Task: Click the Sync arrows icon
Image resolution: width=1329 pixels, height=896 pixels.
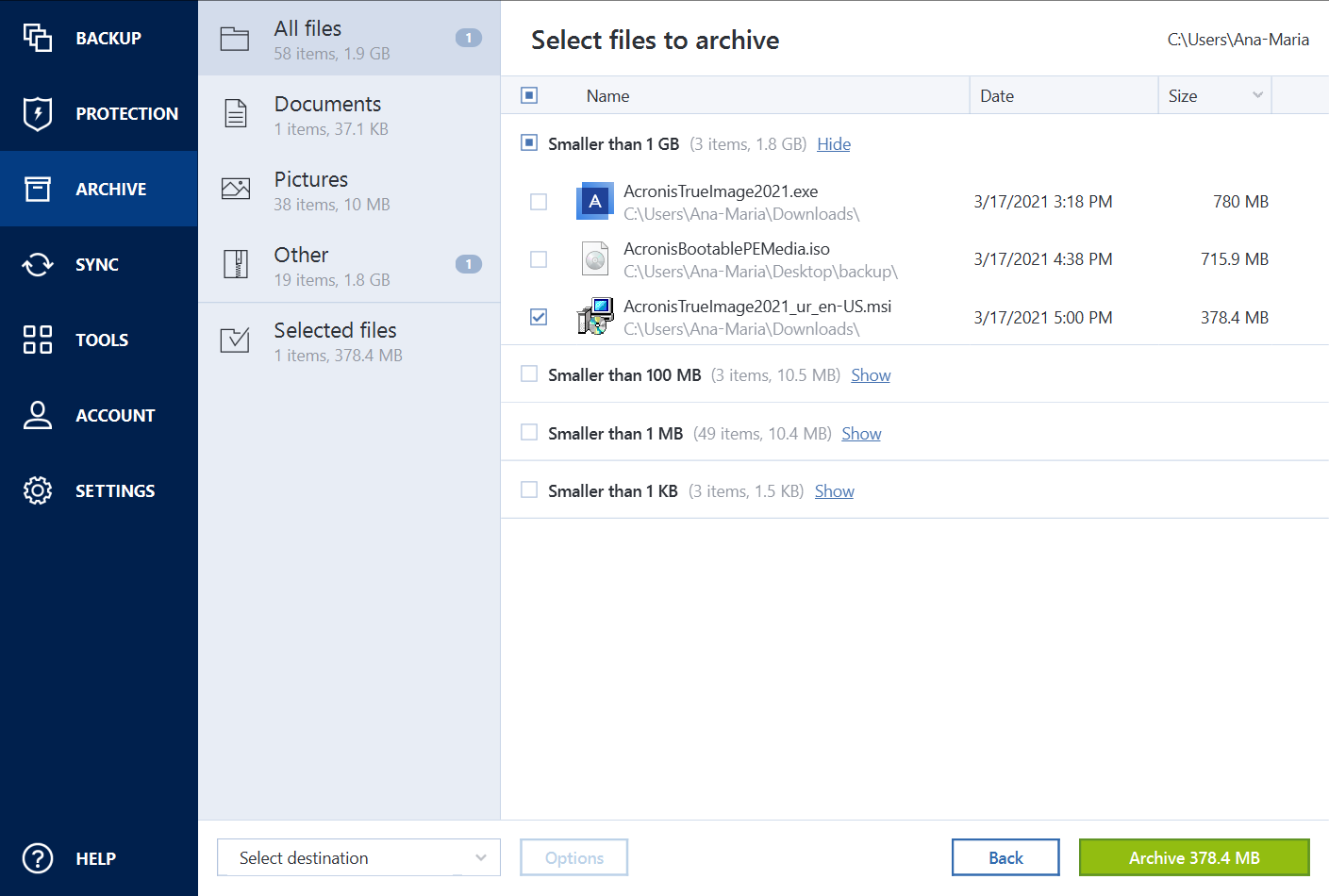Action: pos(38,264)
